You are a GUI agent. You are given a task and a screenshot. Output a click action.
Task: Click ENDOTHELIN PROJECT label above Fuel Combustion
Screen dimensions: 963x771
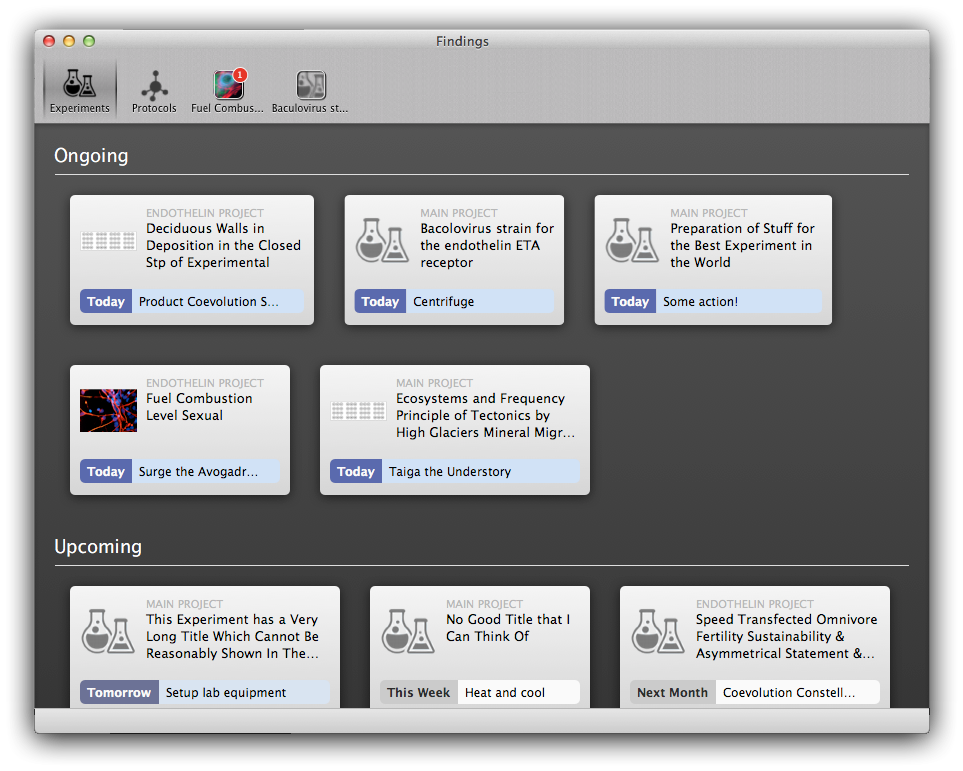tap(205, 383)
